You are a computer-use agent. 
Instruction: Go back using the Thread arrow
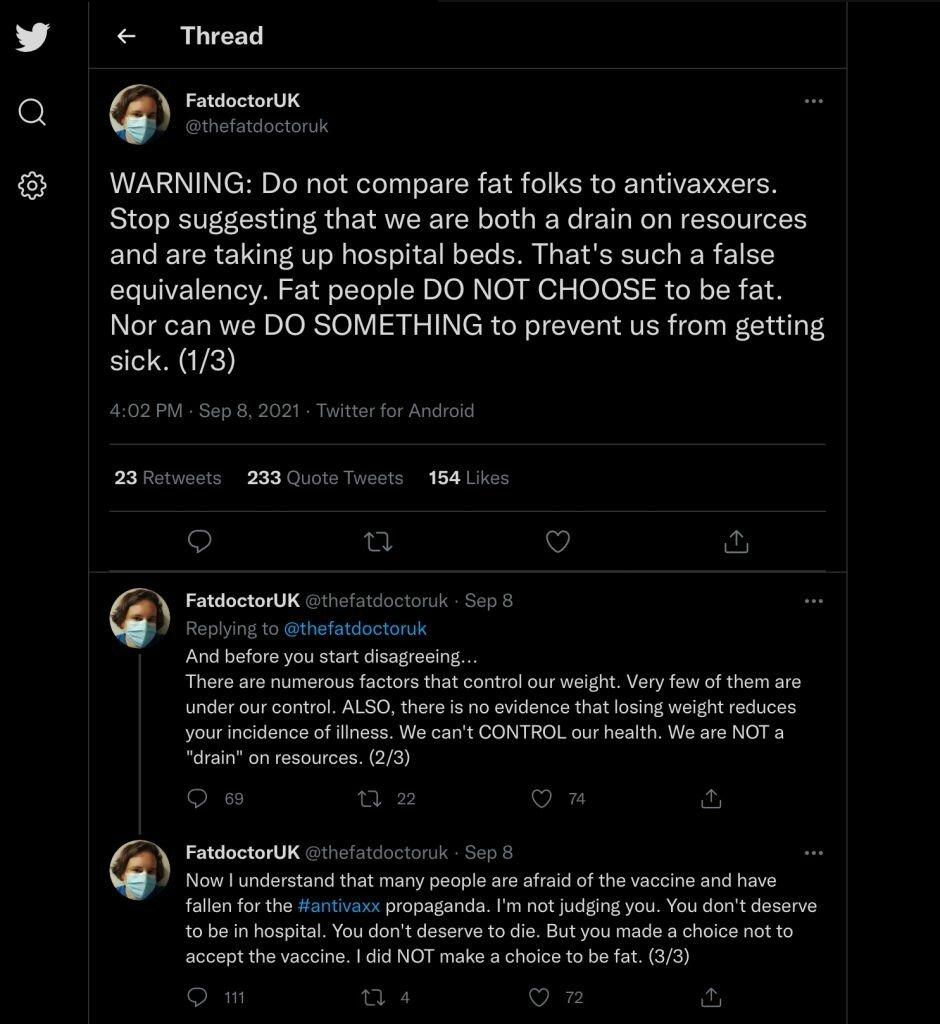[126, 37]
